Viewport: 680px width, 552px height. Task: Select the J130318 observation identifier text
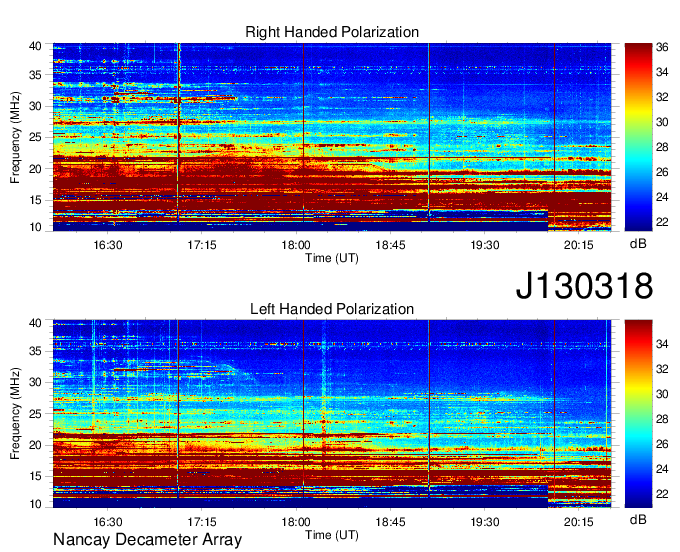point(584,286)
